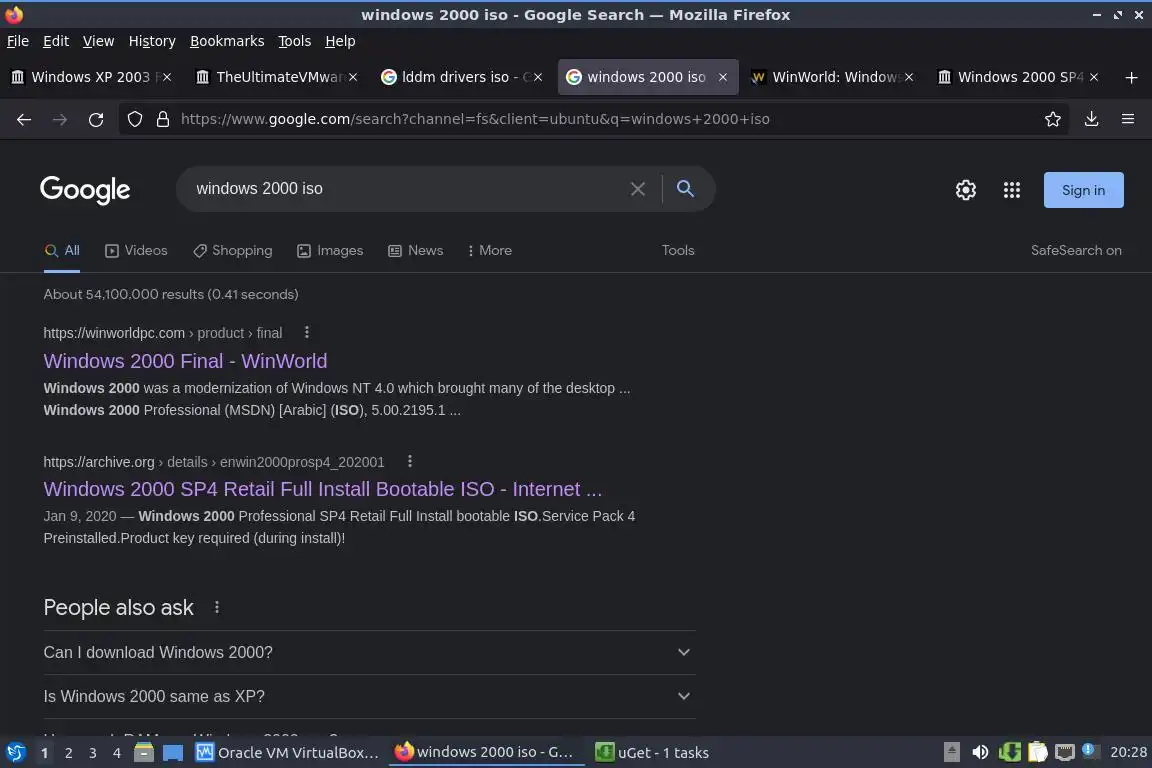Open the Edit menu

click(x=56, y=41)
